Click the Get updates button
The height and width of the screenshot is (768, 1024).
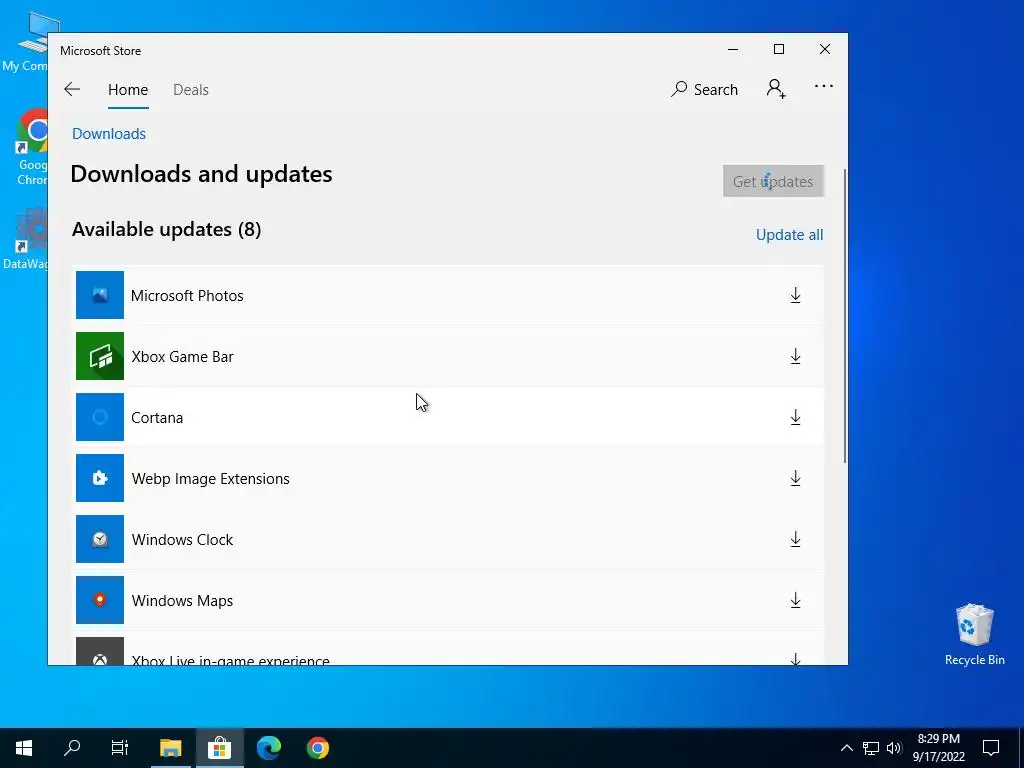[x=773, y=181]
